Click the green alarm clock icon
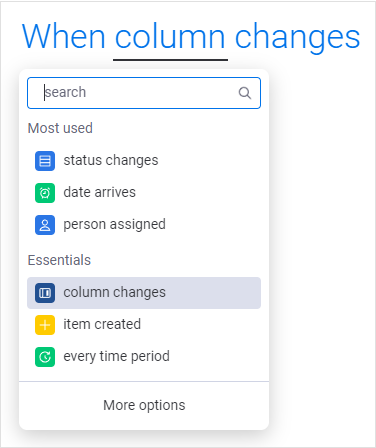Screen dimensions: 376x448 pos(45,193)
